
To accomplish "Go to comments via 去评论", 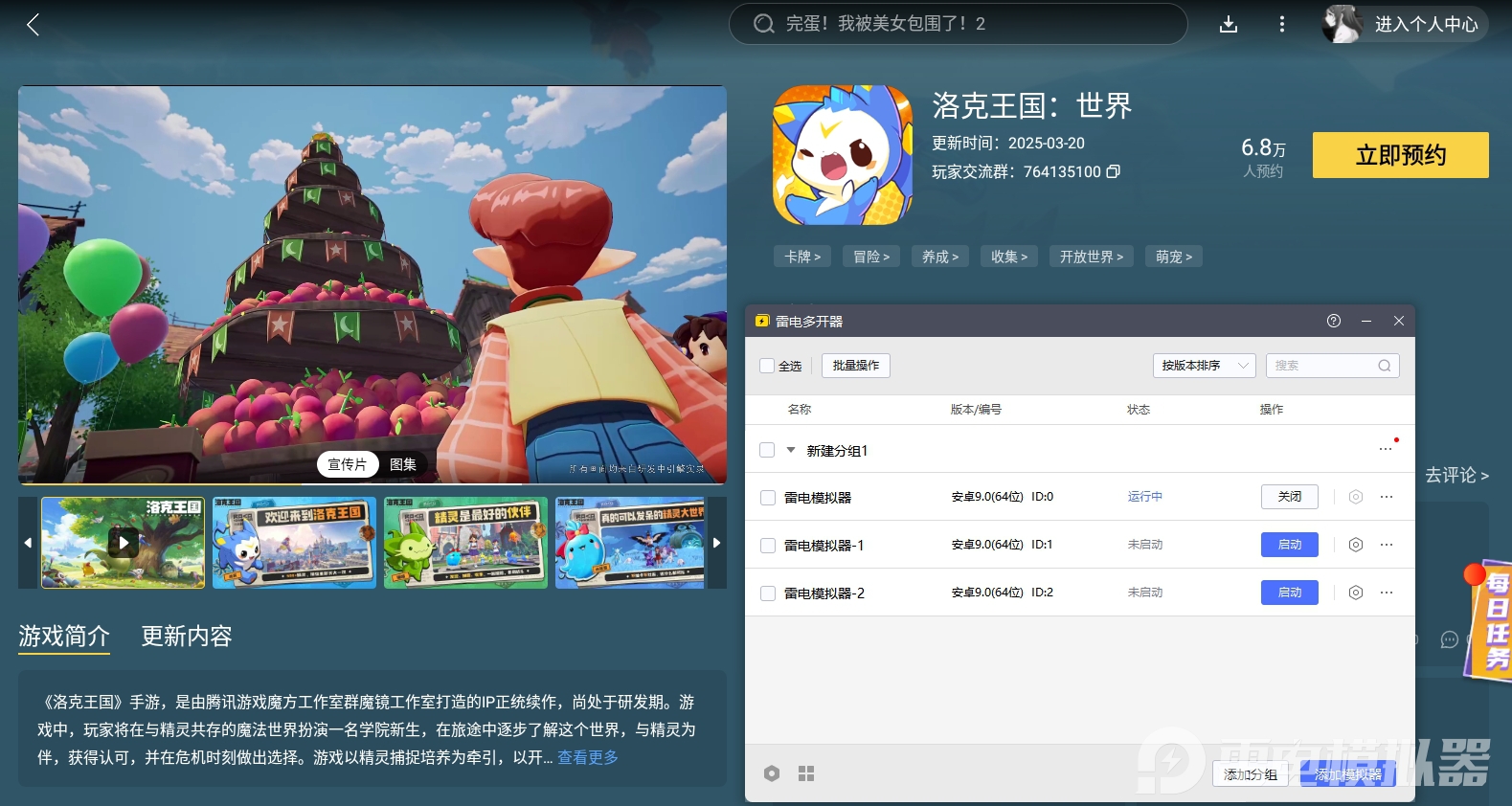I will pyautogui.click(x=1456, y=475).
